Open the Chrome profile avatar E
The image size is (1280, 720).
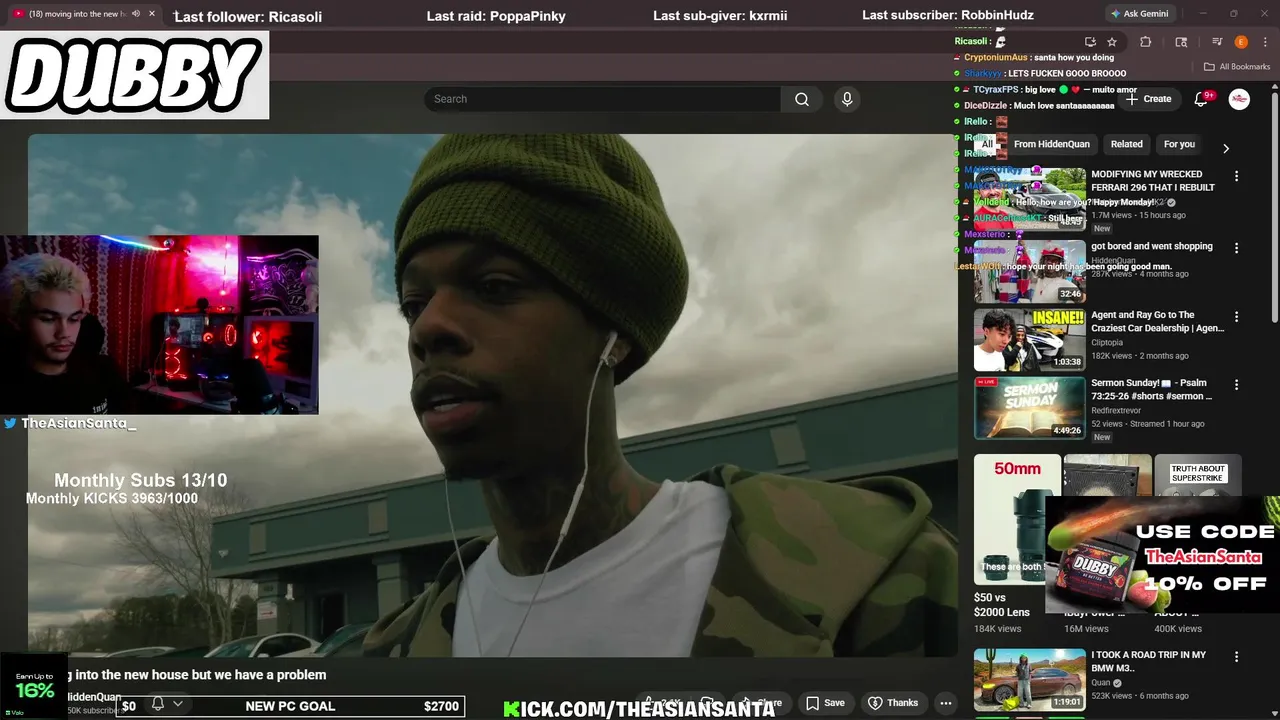(x=1241, y=42)
